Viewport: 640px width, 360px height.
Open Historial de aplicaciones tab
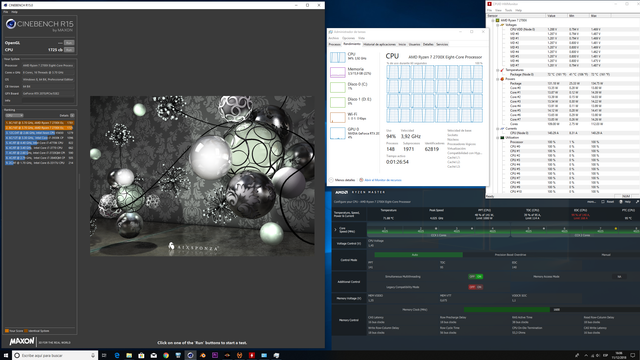click(380, 44)
